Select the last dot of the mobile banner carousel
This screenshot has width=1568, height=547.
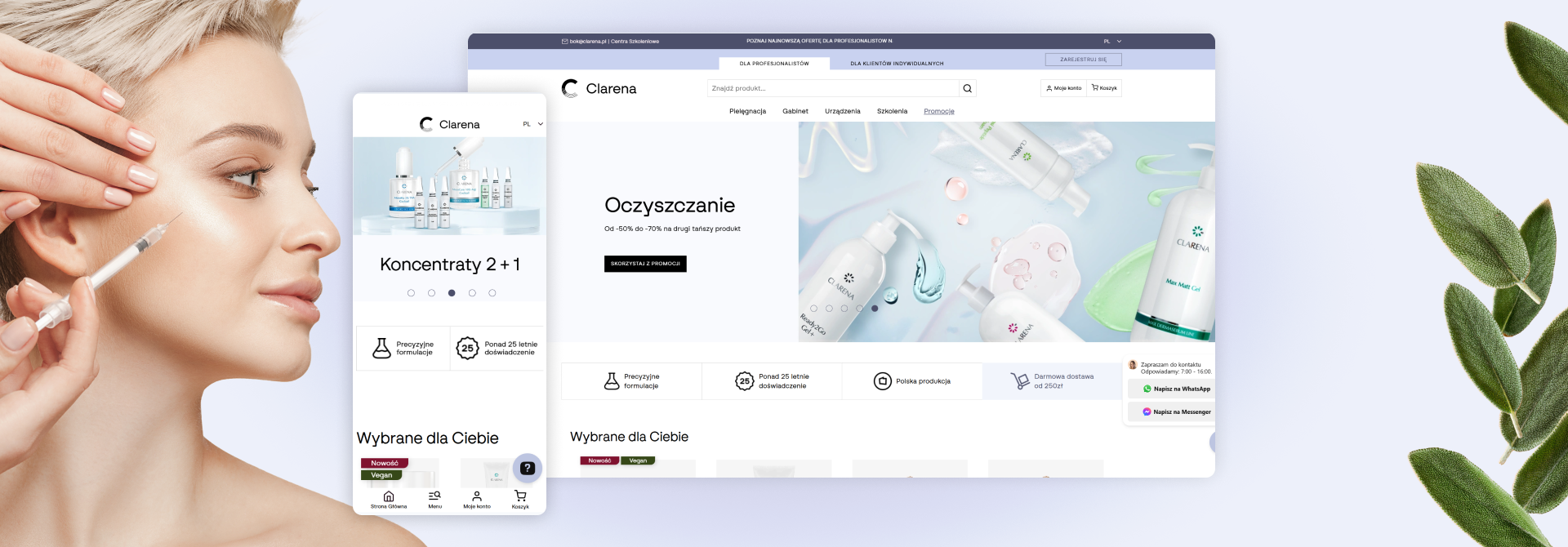[x=492, y=293]
